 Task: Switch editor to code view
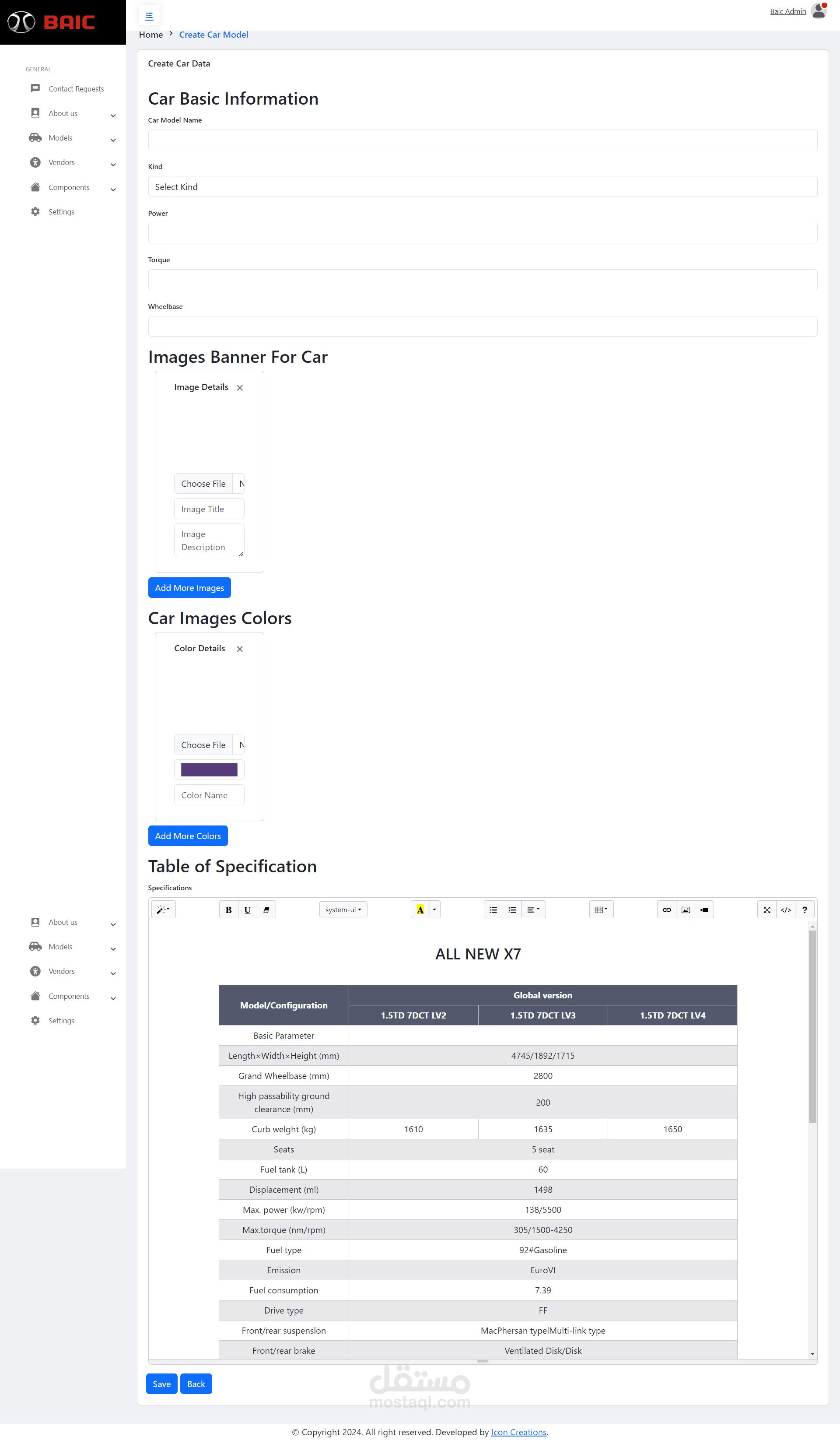click(786, 910)
